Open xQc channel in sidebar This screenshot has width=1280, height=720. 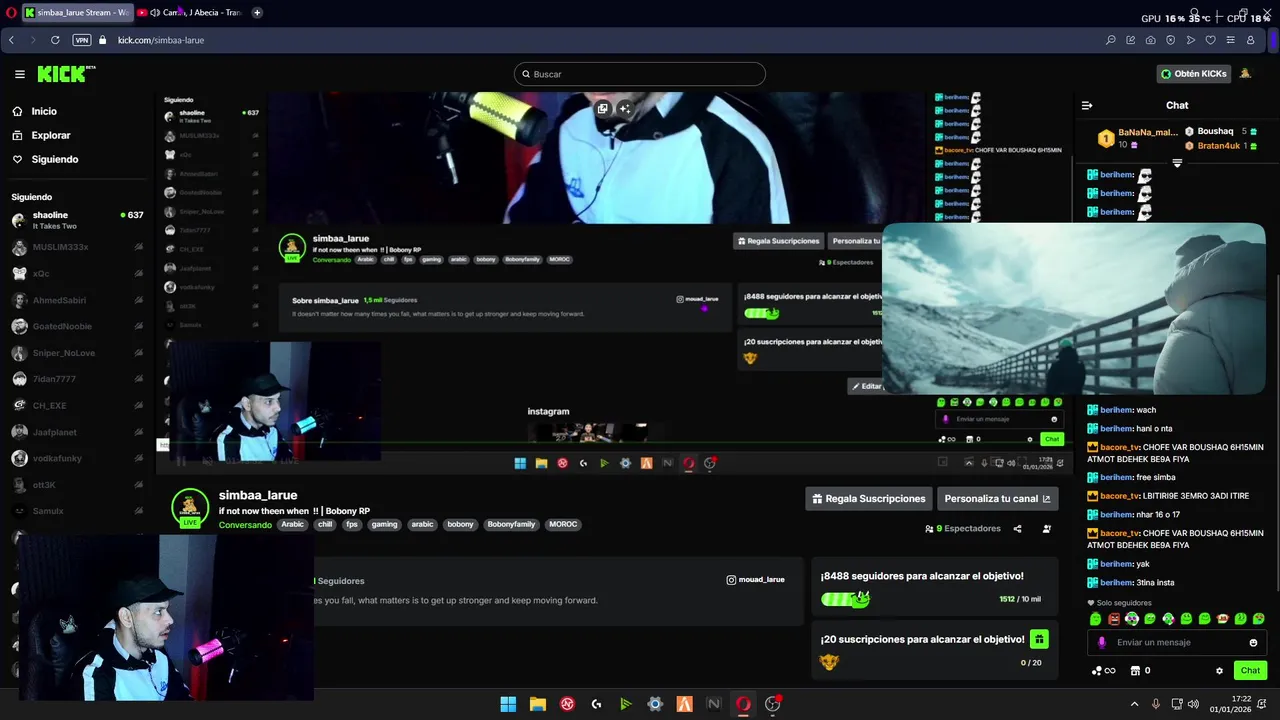(x=77, y=273)
